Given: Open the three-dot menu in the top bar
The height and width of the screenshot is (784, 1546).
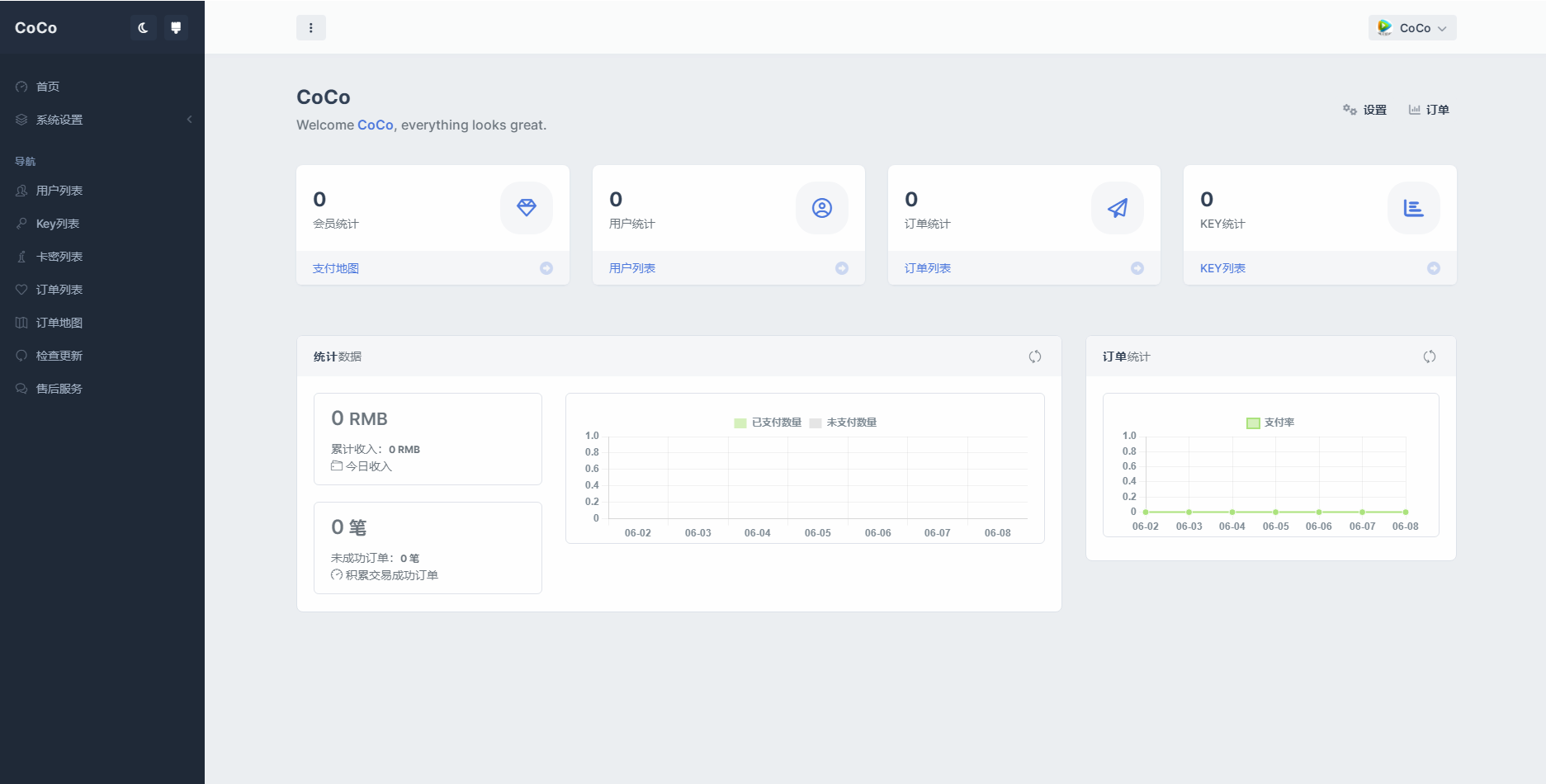Looking at the screenshot, I should pos(311,28).
